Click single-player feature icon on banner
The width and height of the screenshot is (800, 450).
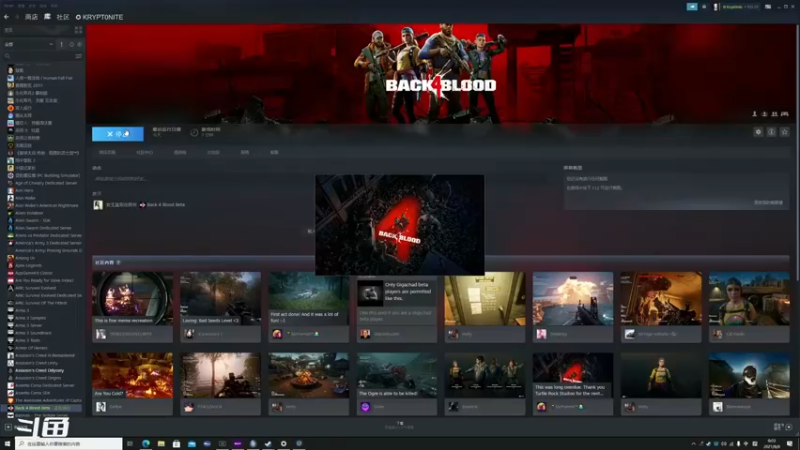(755, 114)
